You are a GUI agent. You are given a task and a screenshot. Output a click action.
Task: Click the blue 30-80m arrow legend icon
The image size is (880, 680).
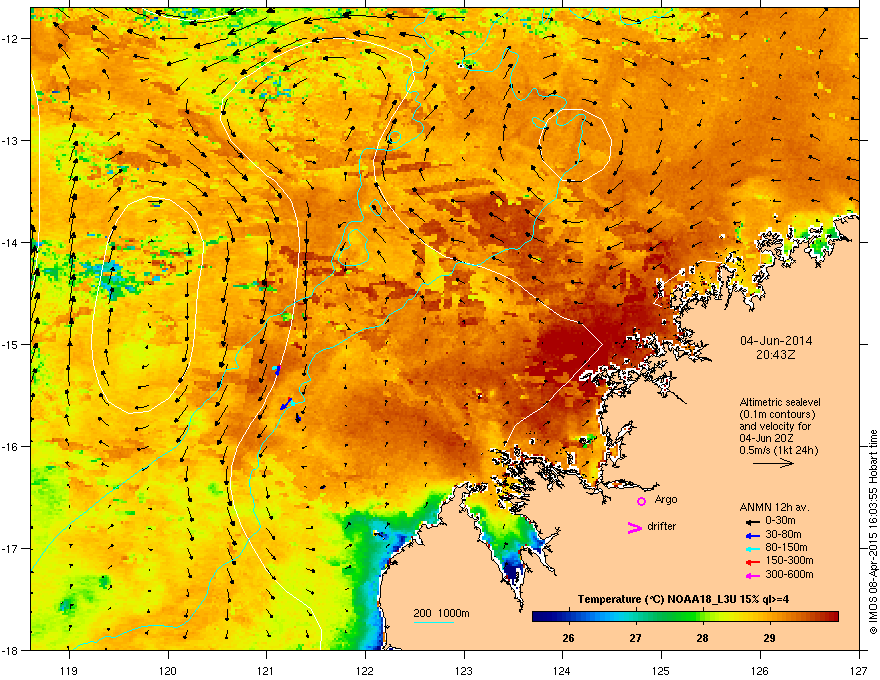[x=752, y=535]
